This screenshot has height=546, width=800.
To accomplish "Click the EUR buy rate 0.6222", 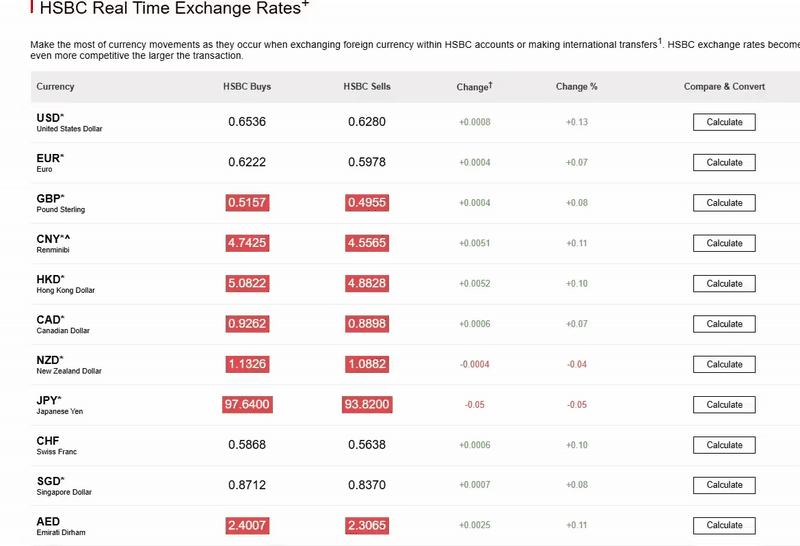I will point(247,162).
